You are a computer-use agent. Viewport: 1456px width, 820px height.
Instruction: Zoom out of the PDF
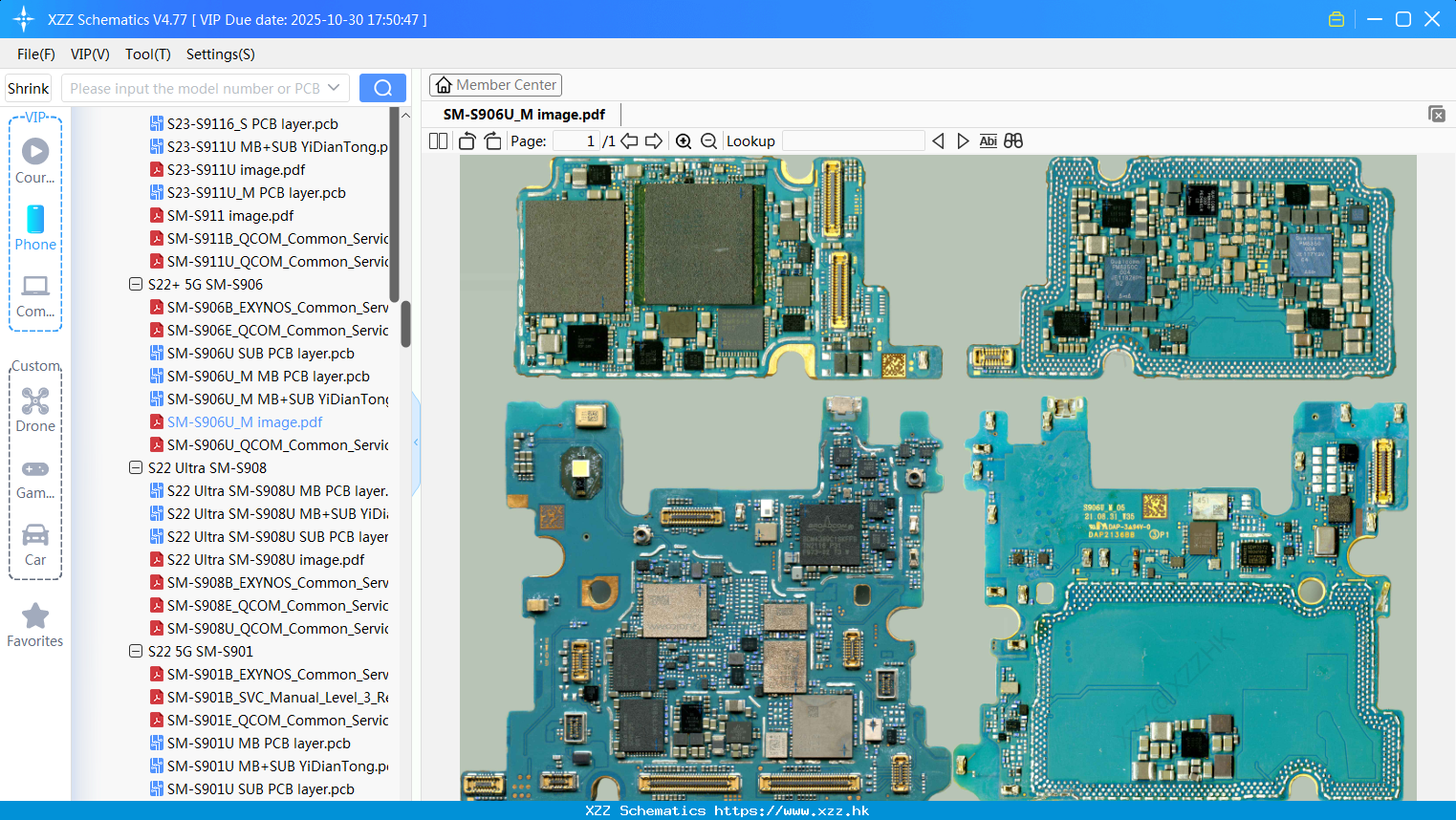coord(708,140)
